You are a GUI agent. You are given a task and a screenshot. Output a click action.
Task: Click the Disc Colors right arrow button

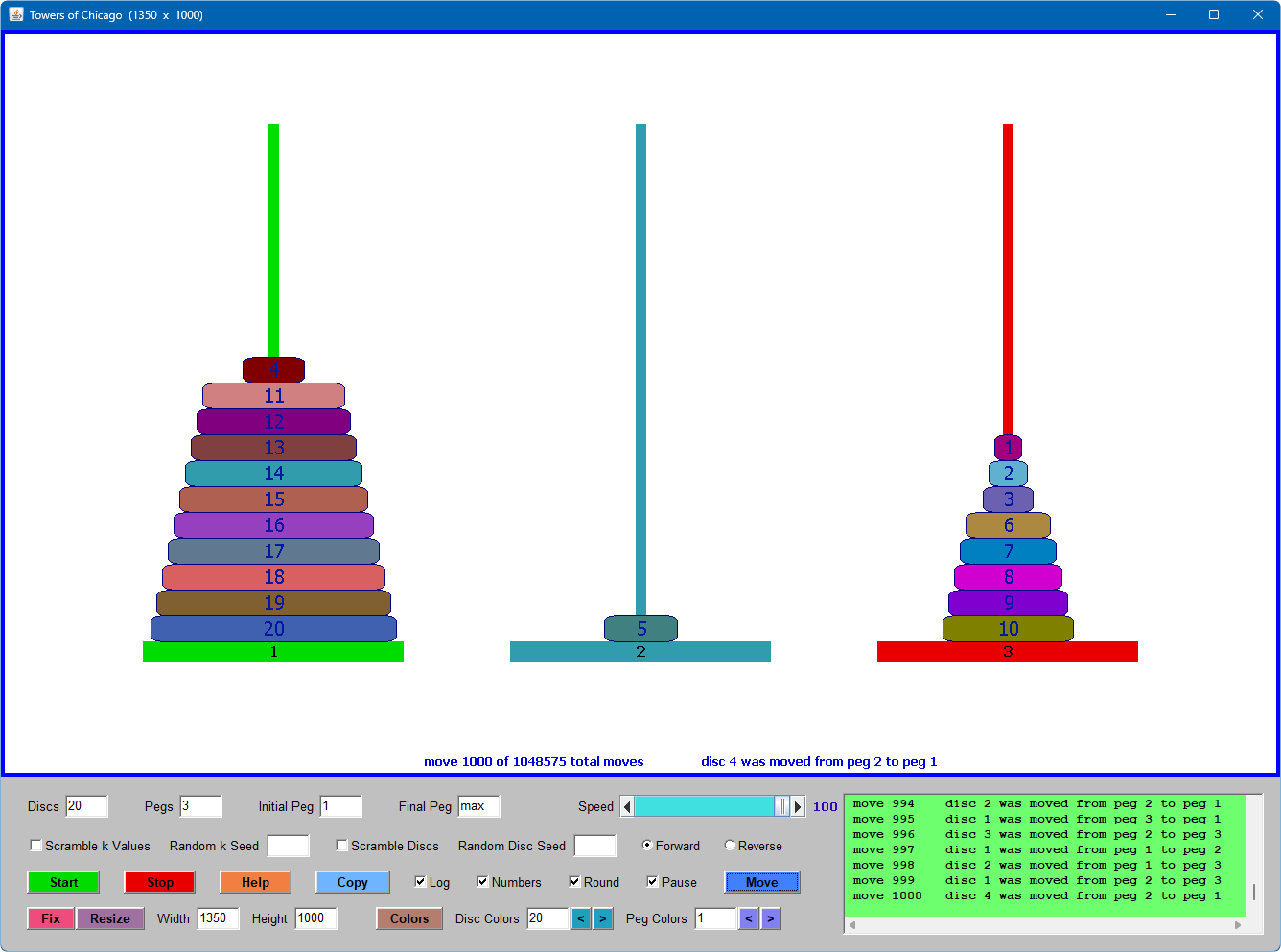[603, 918]
